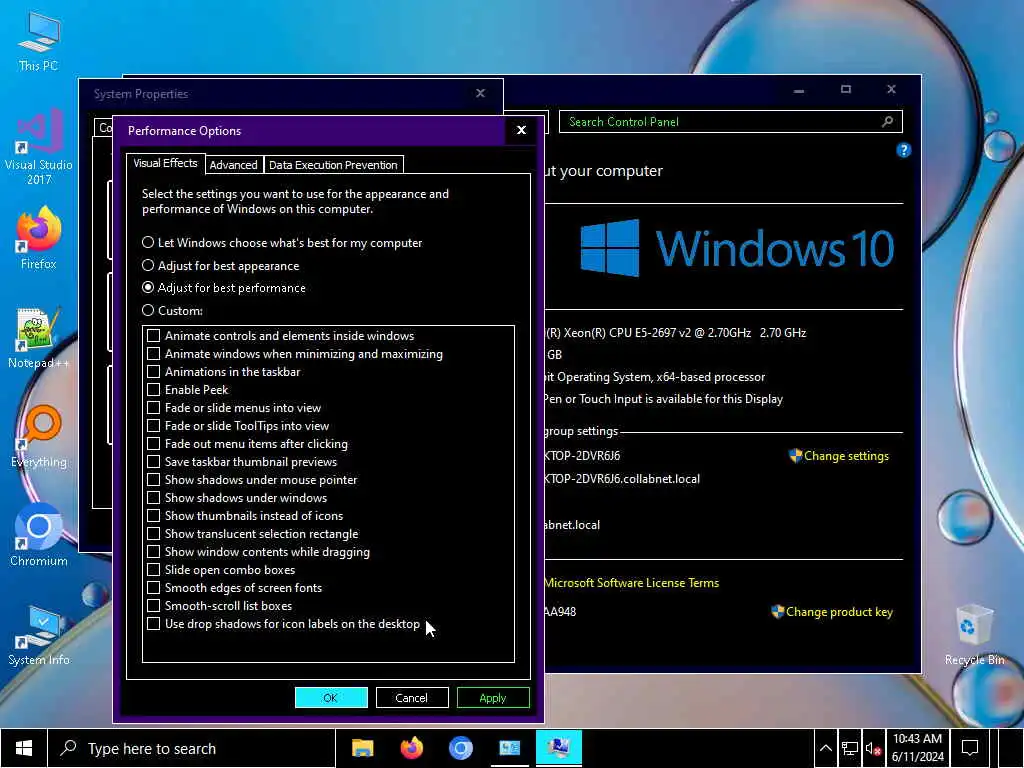Check Show translucent selection rectangle
The height and width of the screenshot is (768, 1024).
coord(153,534)
